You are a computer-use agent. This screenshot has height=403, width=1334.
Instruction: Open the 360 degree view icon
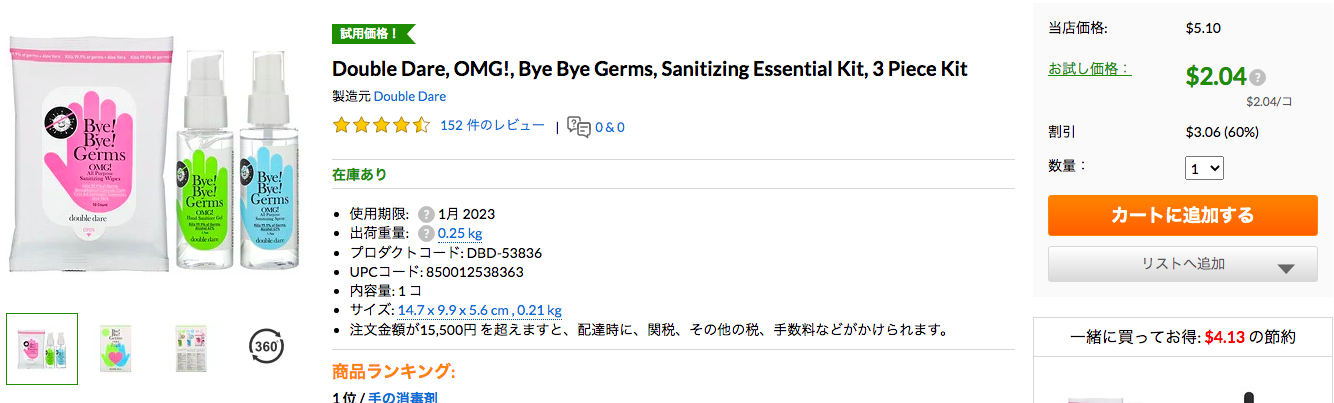pos(265,346)
